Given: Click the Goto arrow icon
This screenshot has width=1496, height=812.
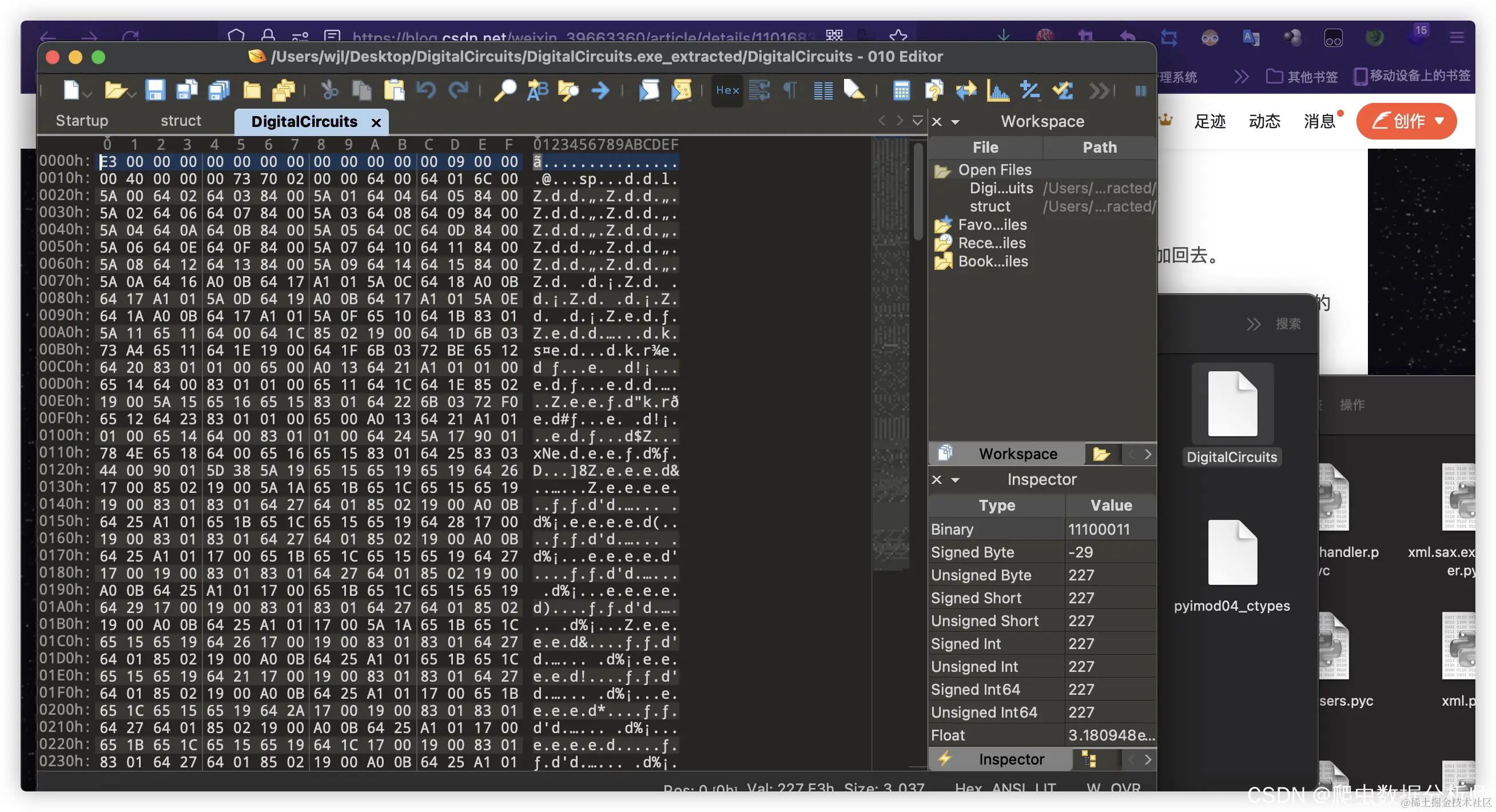Looking at the screenshot, I should point(600,90).
